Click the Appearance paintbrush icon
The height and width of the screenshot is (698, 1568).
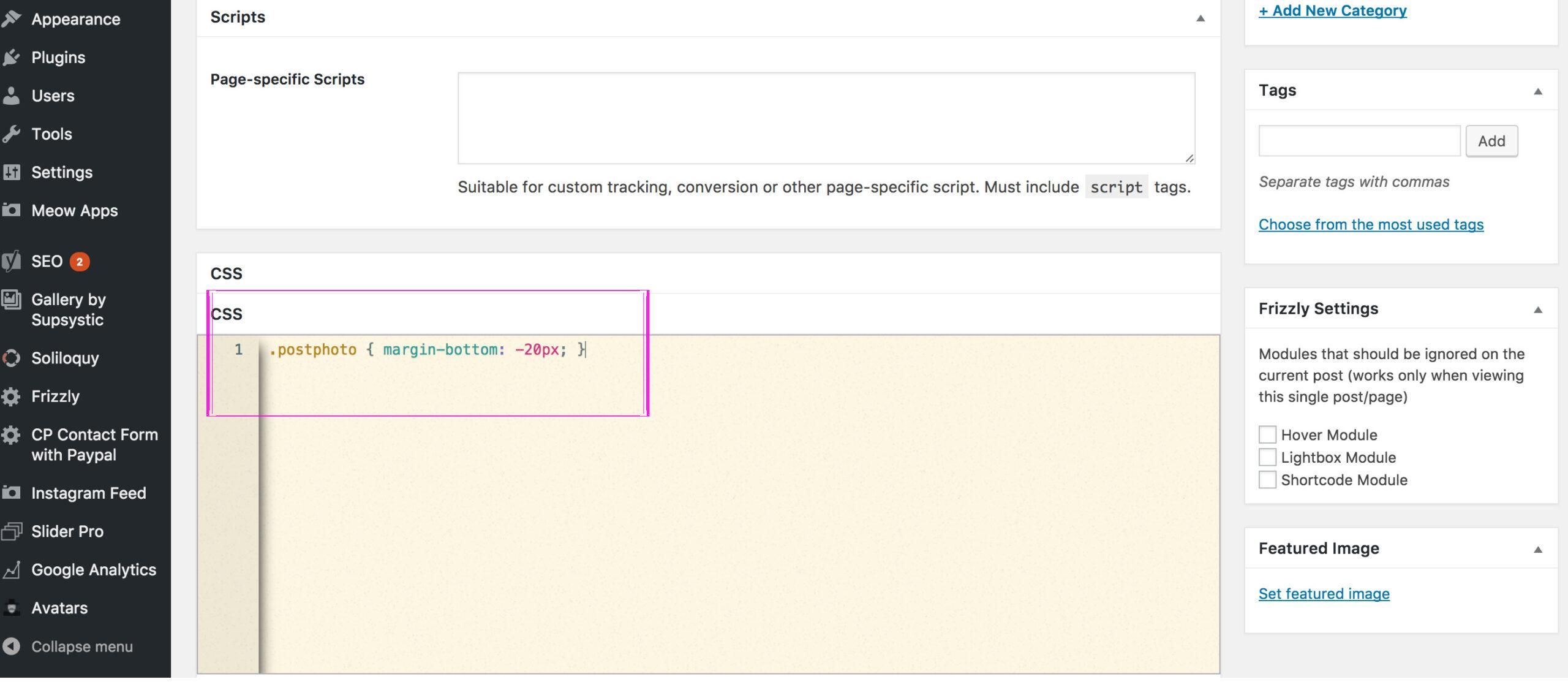[x=11, y=19]
